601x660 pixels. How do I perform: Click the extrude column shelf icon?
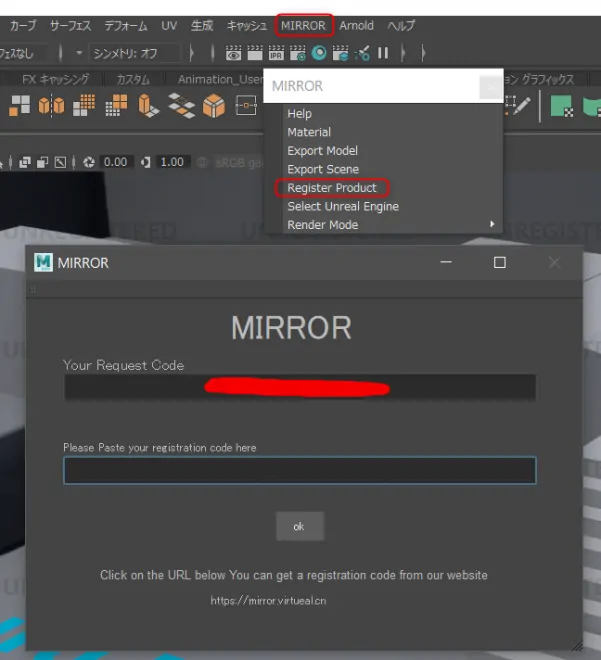(x=148, y=105)
